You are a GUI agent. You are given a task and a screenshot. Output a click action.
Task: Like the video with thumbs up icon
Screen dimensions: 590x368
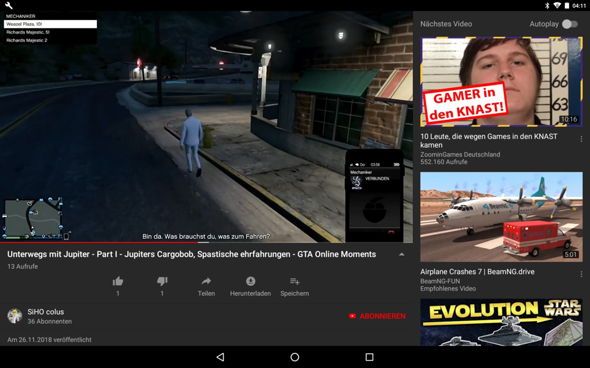[118, 281]
